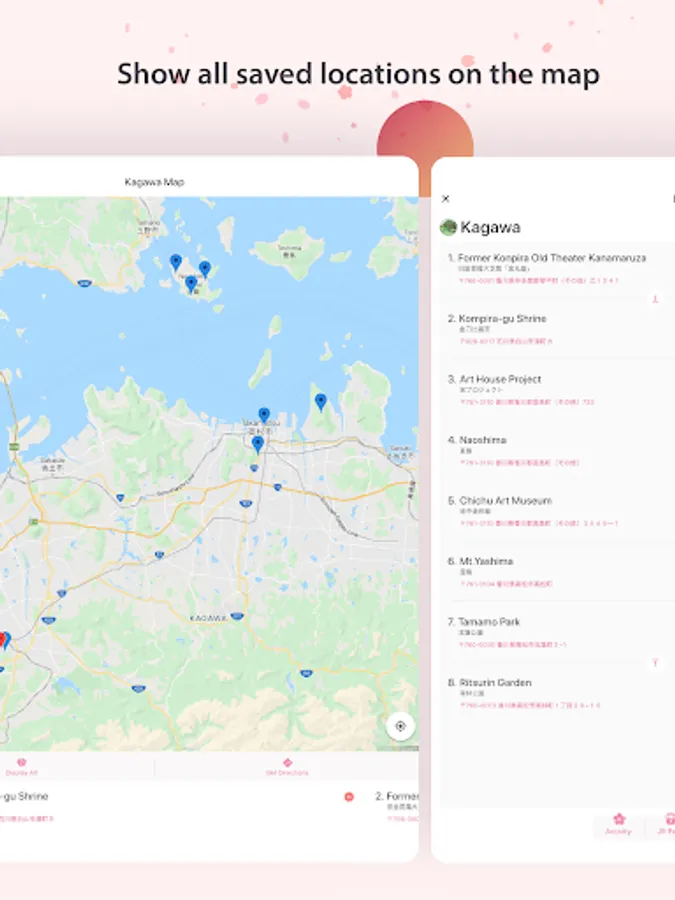Tap the red round icon beside Shrine card

pos(349,797)
